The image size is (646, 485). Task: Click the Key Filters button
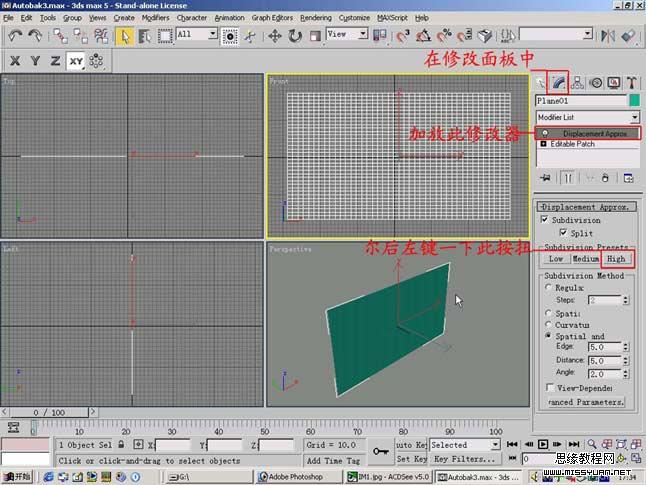point(464,459)
